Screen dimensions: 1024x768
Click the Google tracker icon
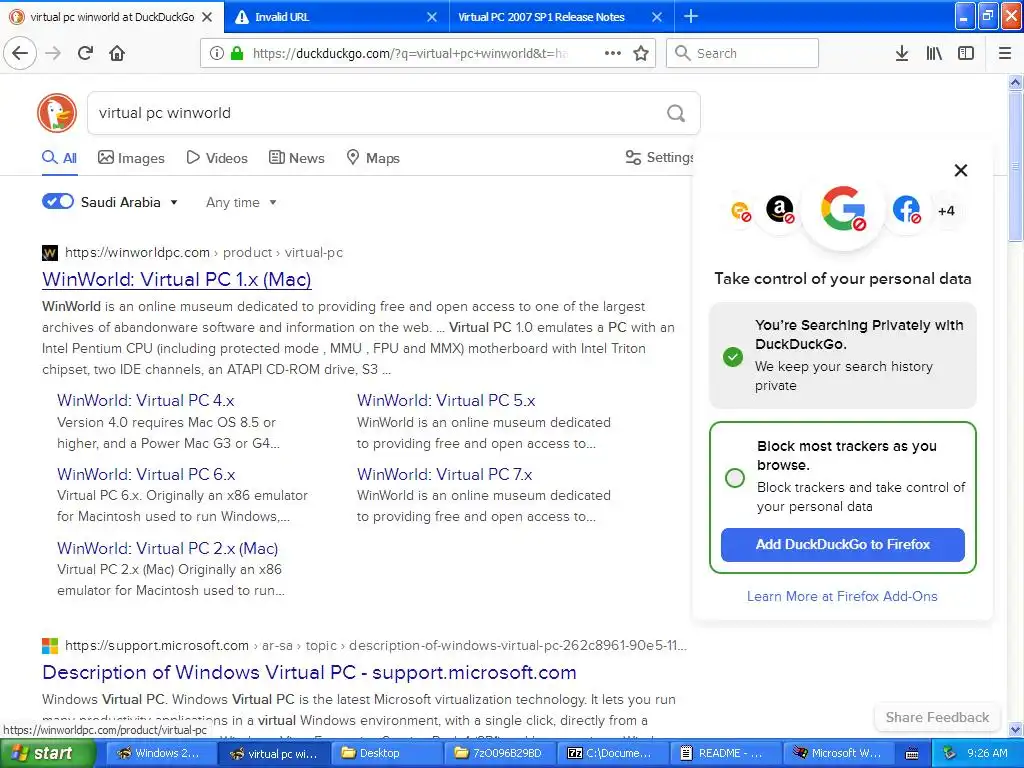click(x=843, y=209)
